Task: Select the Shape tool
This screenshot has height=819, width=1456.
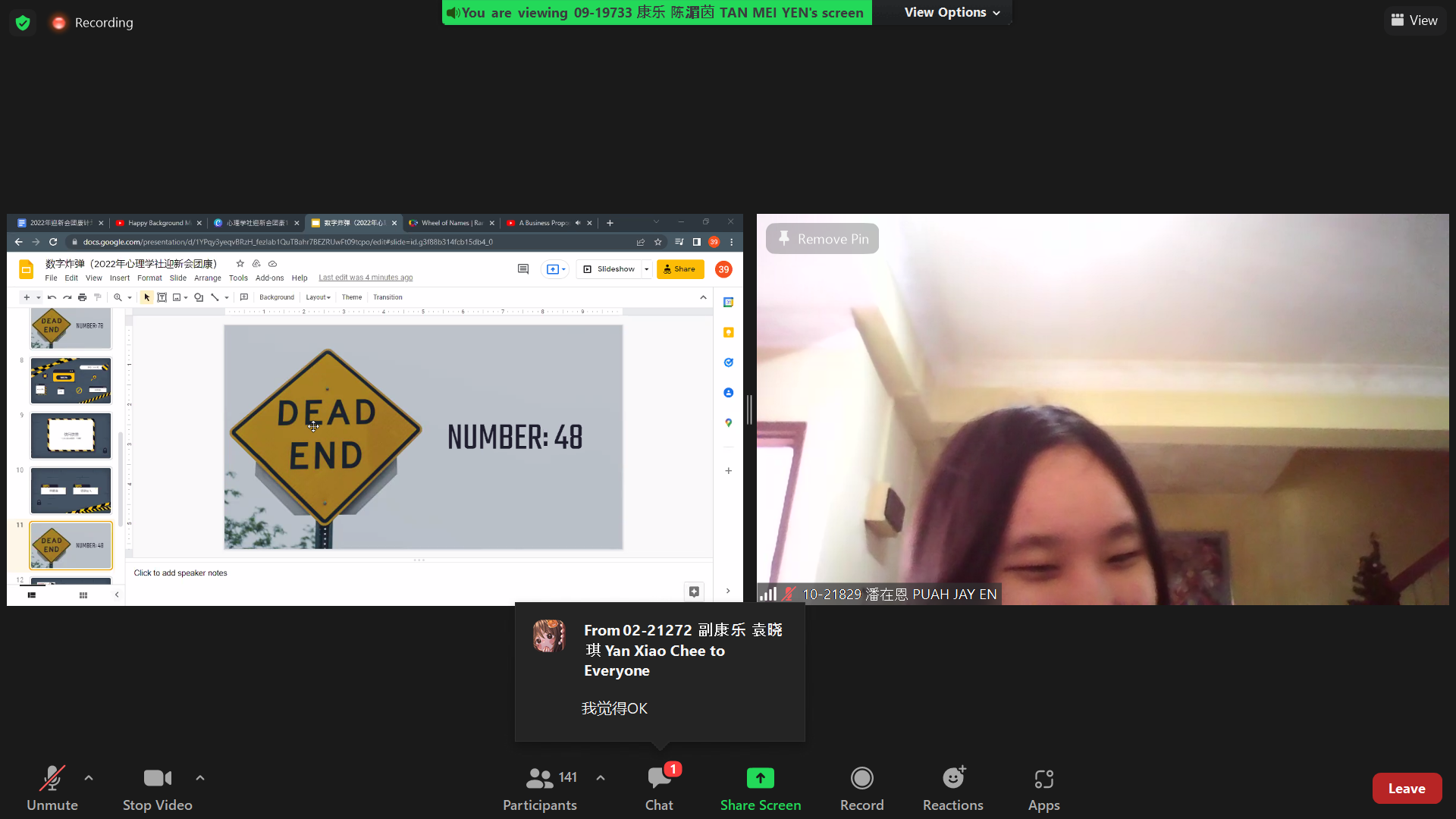Action: [199, 297]
